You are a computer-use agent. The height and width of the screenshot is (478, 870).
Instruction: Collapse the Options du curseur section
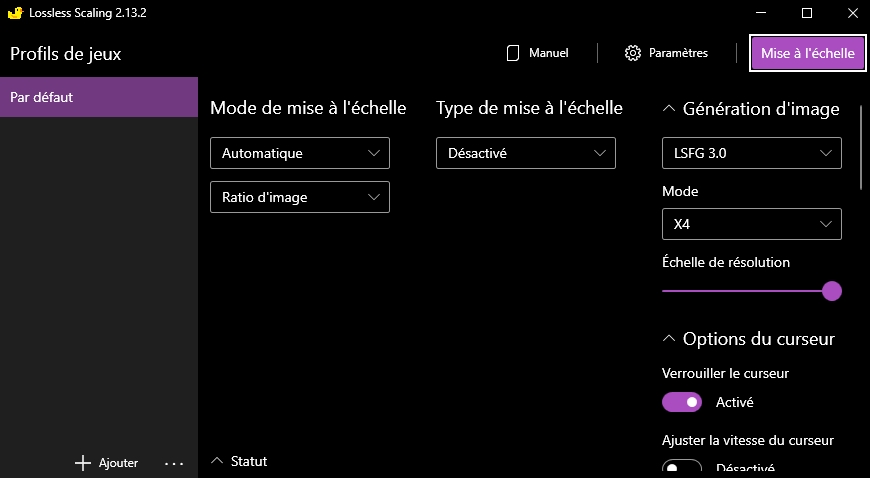pyautogui.click(x=669, y=339)
